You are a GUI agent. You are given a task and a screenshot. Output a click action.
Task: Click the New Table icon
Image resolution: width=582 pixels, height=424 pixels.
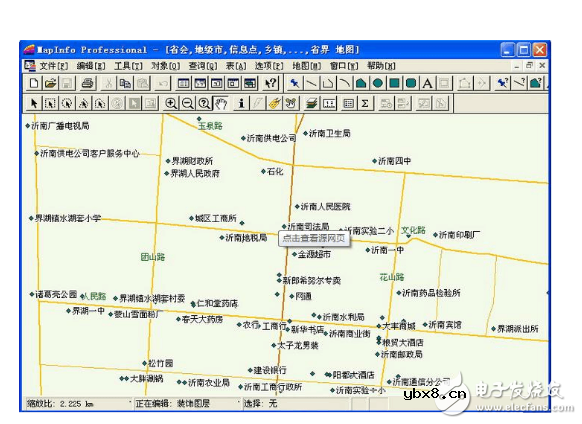(34, 83)
